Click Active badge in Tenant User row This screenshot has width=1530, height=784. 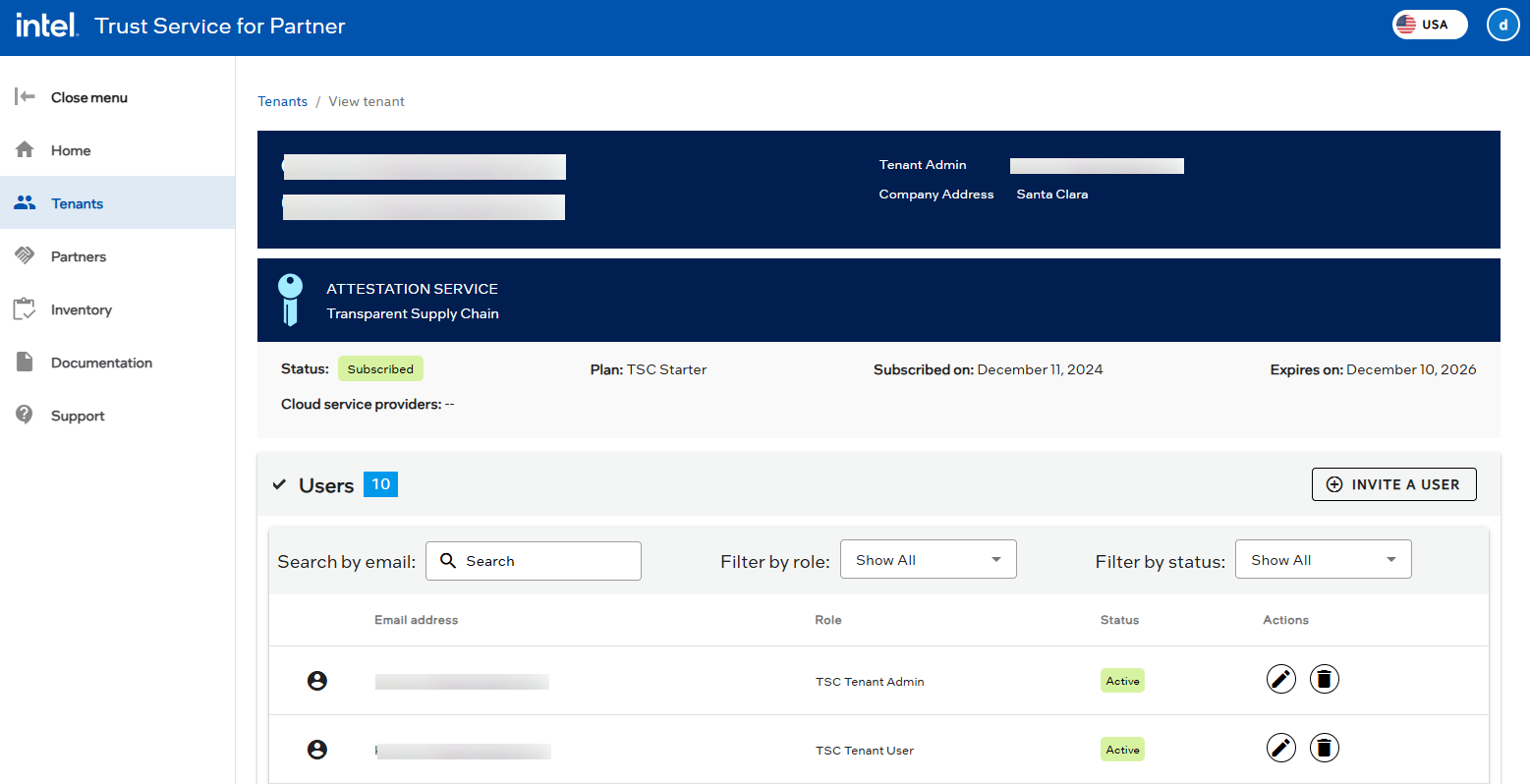pyautogui.click(x=1122, y=750)
